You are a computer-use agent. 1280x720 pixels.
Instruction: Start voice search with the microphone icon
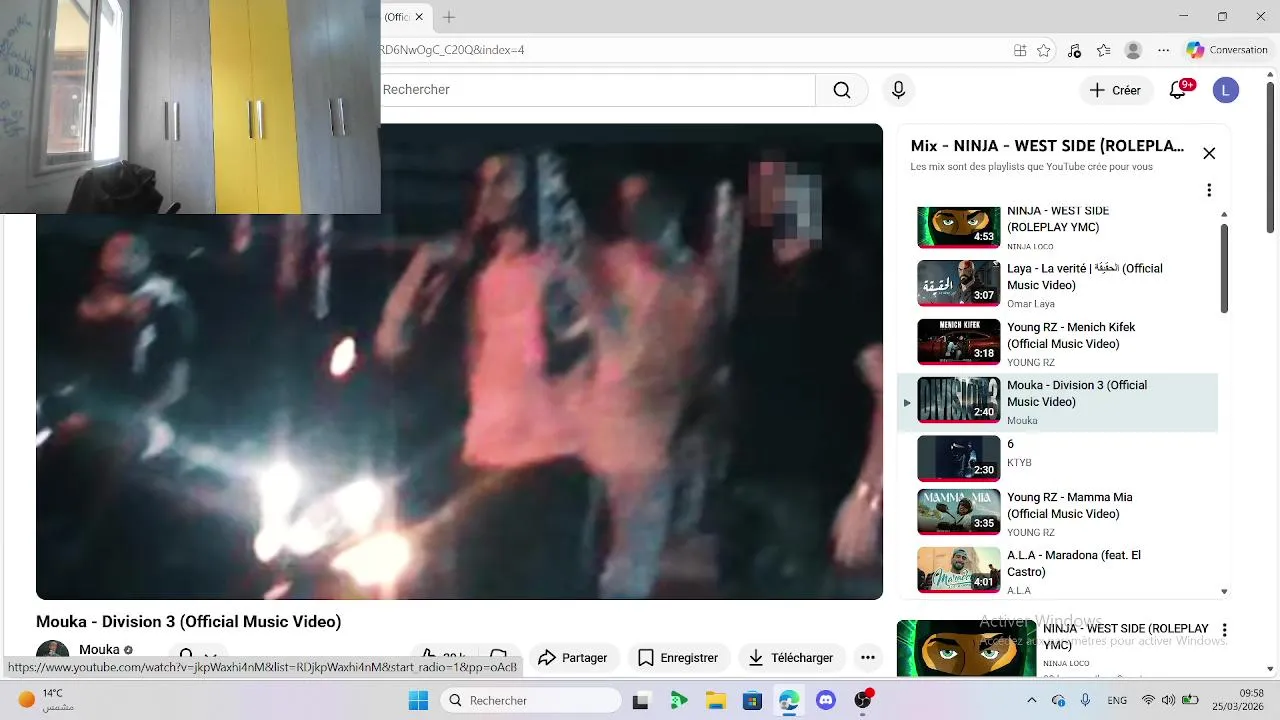[x=898, y=90]
